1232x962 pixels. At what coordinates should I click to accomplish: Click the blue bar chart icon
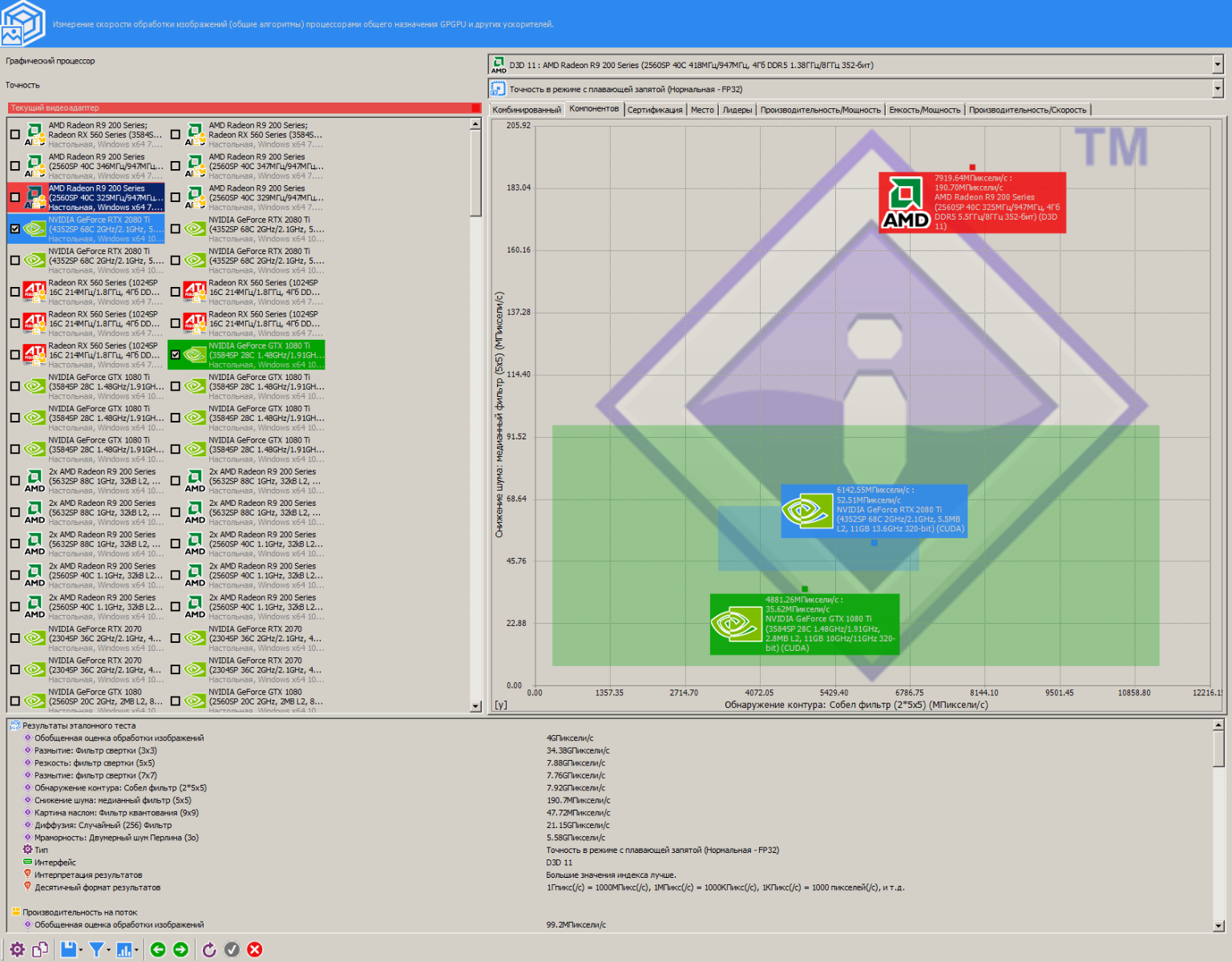click(x=124, y=950)
